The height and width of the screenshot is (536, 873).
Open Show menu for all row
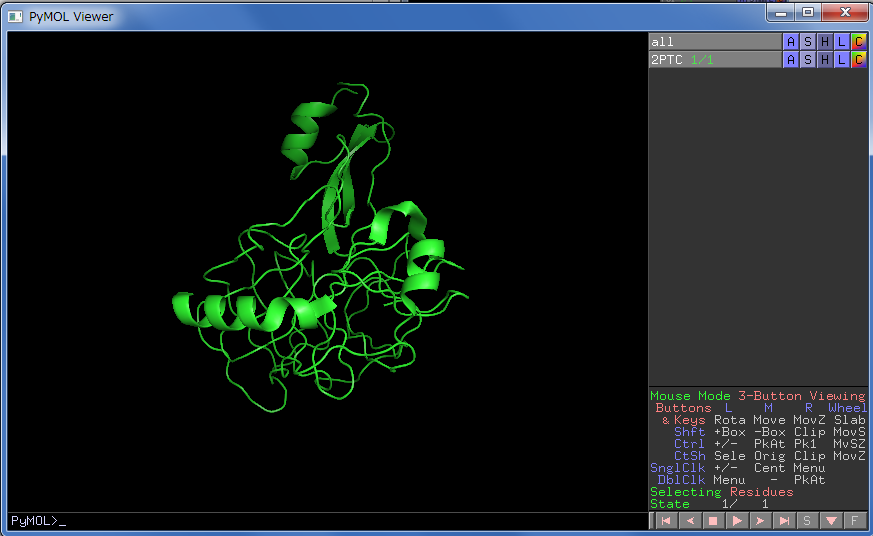tap(808, 42)
